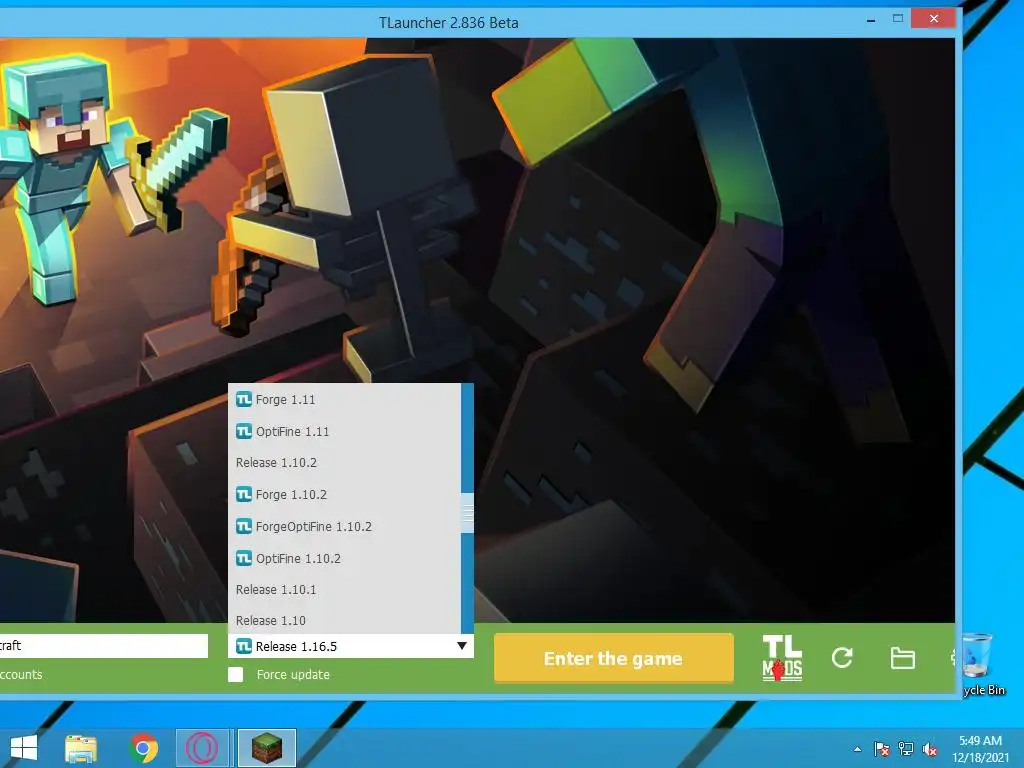Select Forge 1.11 from version list
The width and height of the screenshot is (1024, 768).
[344, 399]
